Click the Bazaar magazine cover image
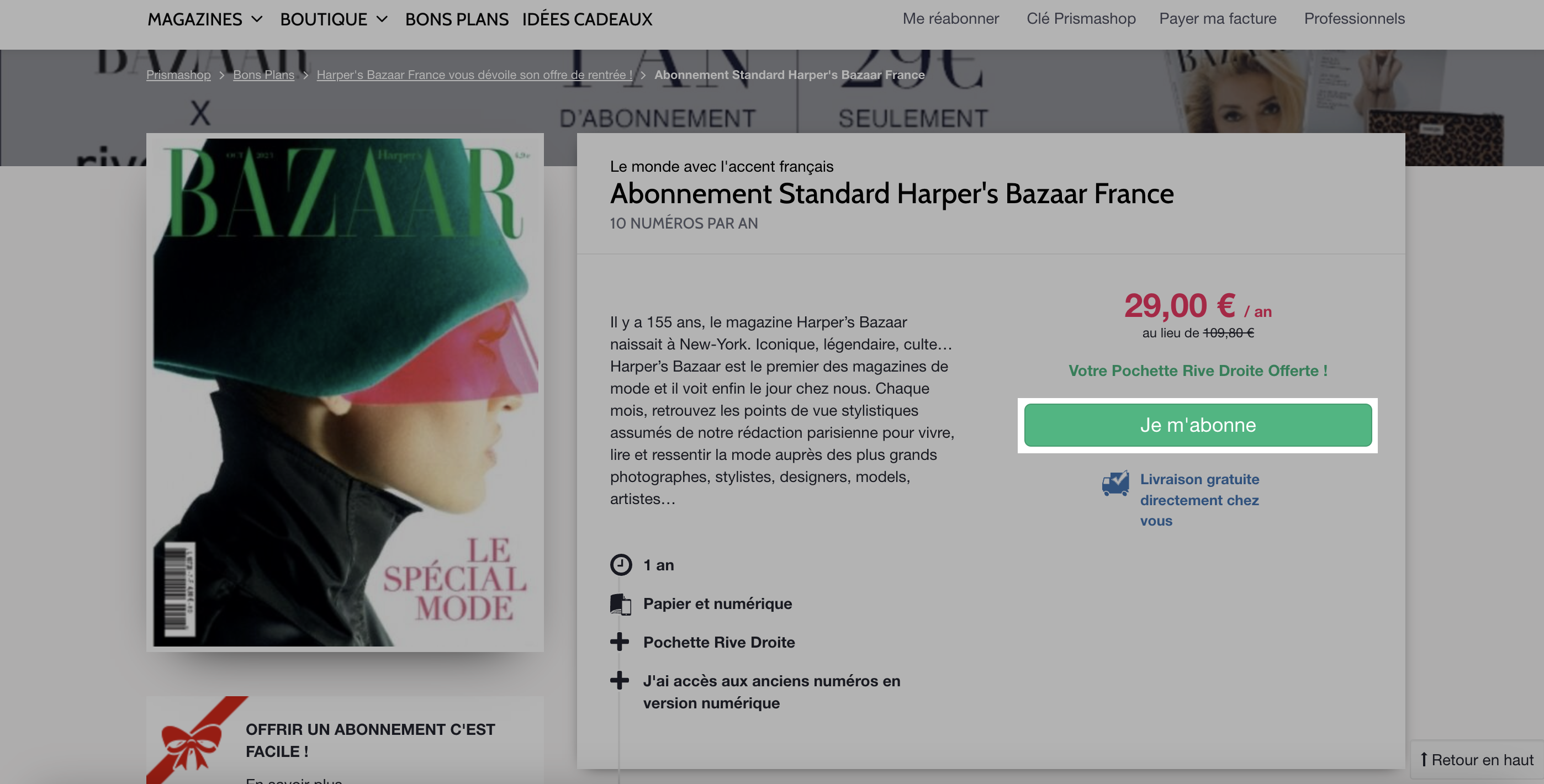 (345, 392)
